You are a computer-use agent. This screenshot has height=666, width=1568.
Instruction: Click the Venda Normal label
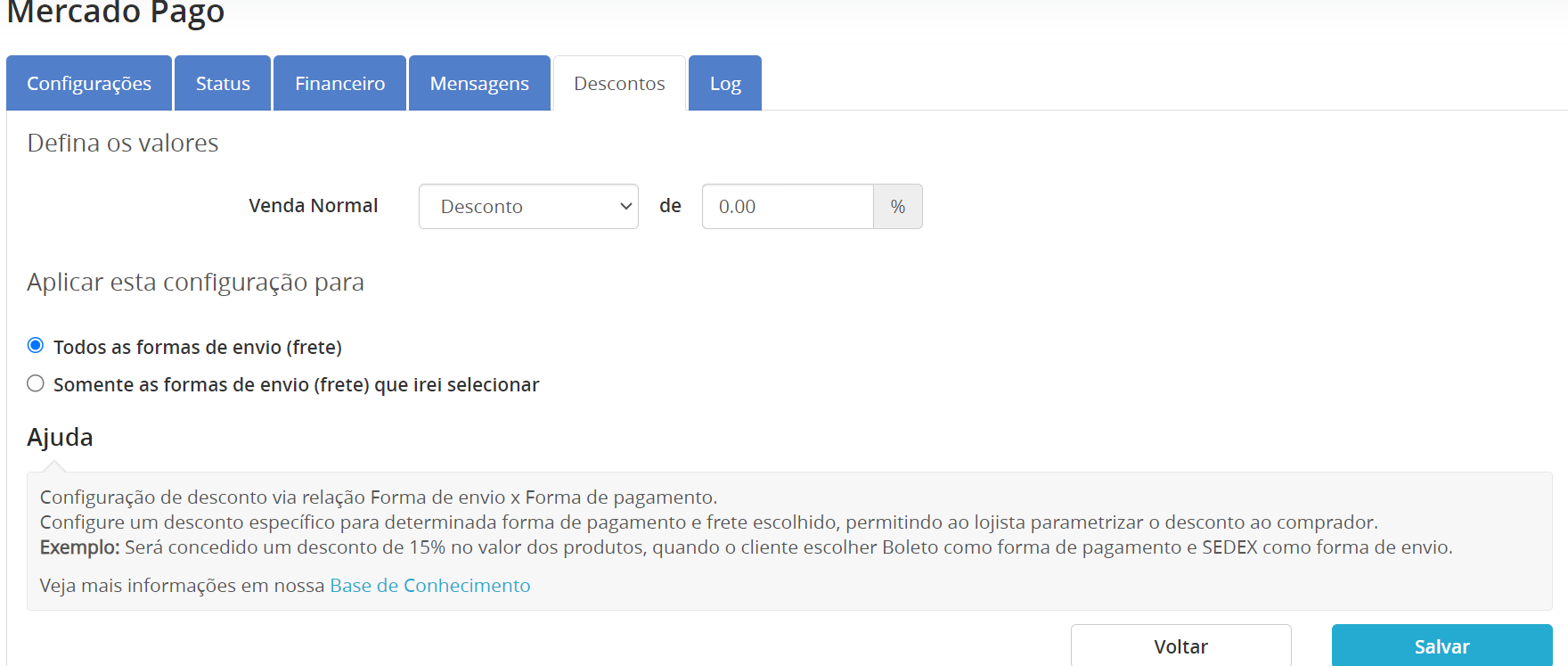(x=314, y=206)
